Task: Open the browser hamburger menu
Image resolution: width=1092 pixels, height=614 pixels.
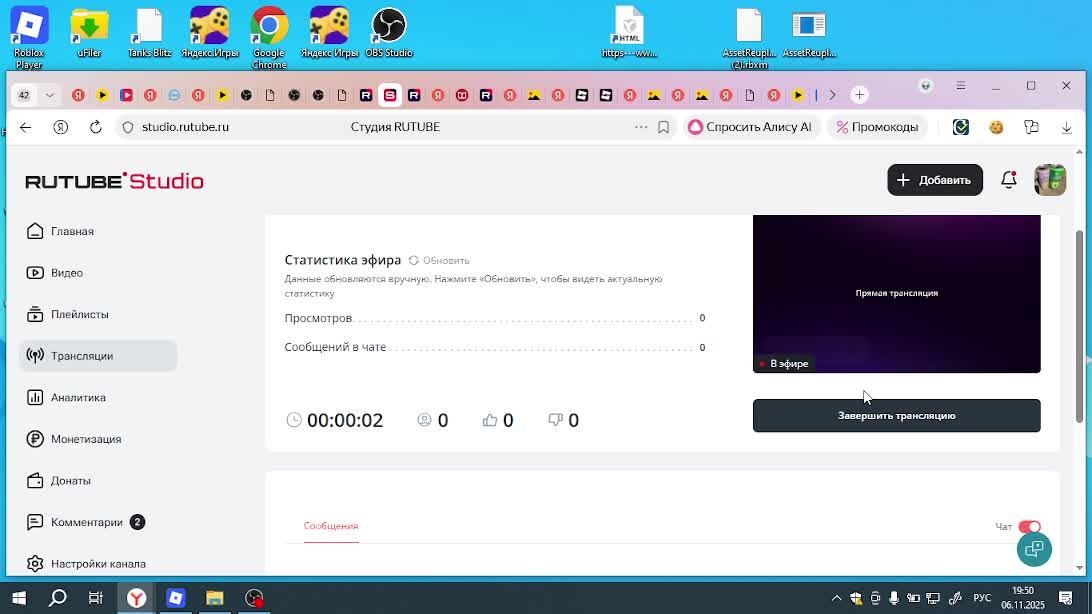Action: coord(961,86)
